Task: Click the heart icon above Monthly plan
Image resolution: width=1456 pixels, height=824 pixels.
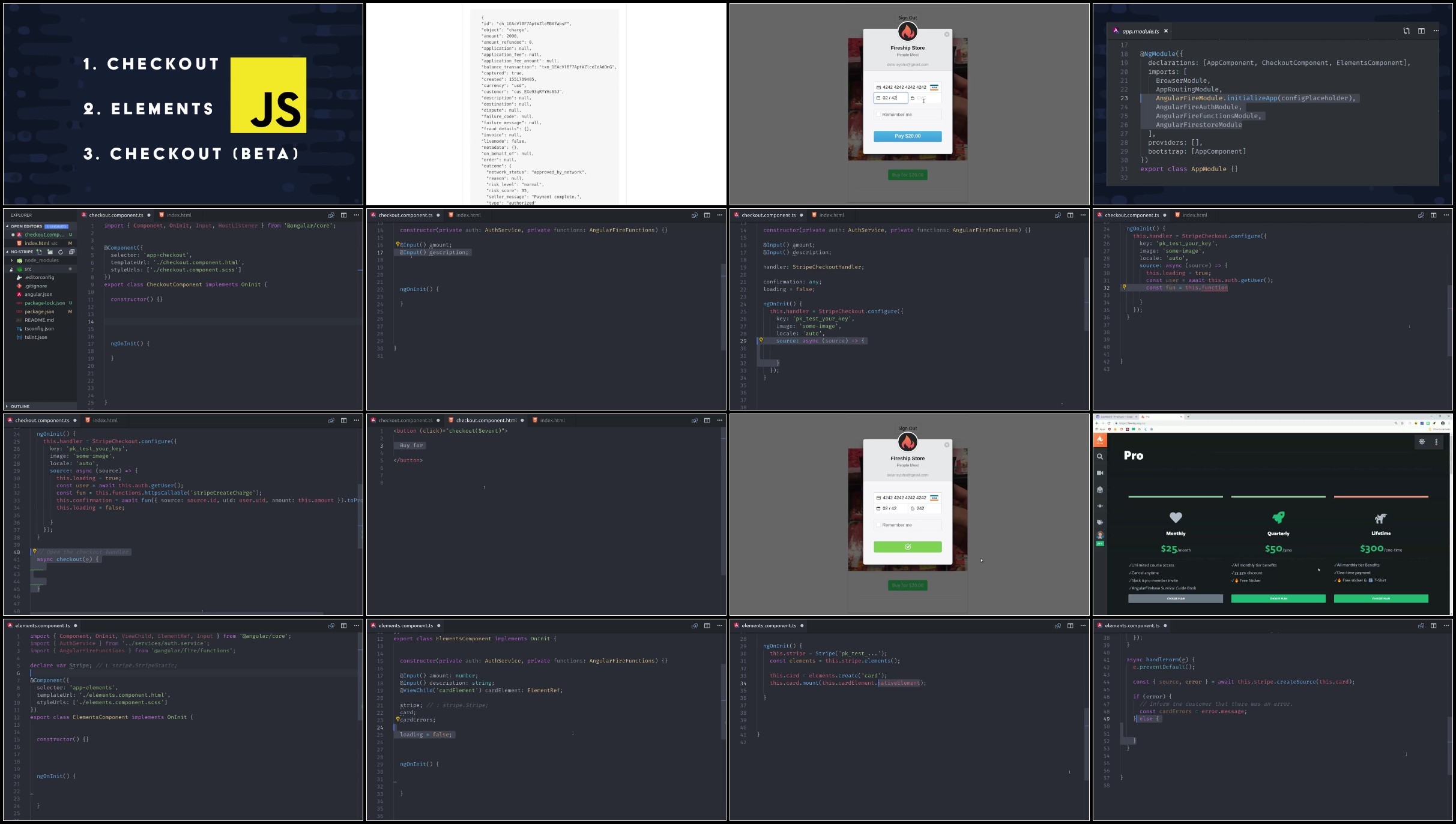Action: pos(1176,517)
